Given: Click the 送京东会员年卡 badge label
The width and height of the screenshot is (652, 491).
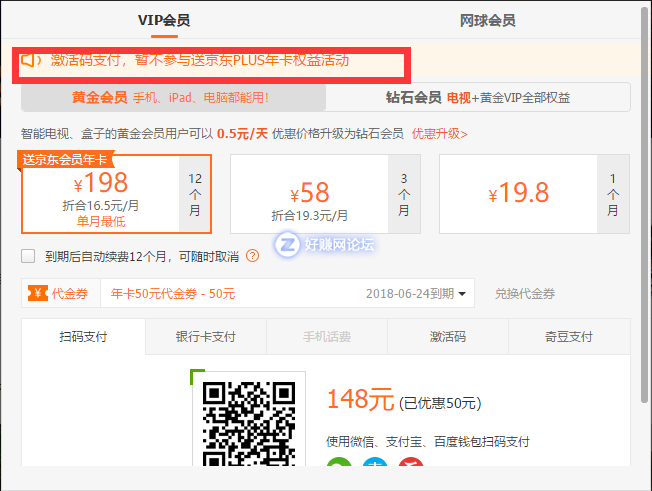Looking at the screenshot, I should coord(65,159).
